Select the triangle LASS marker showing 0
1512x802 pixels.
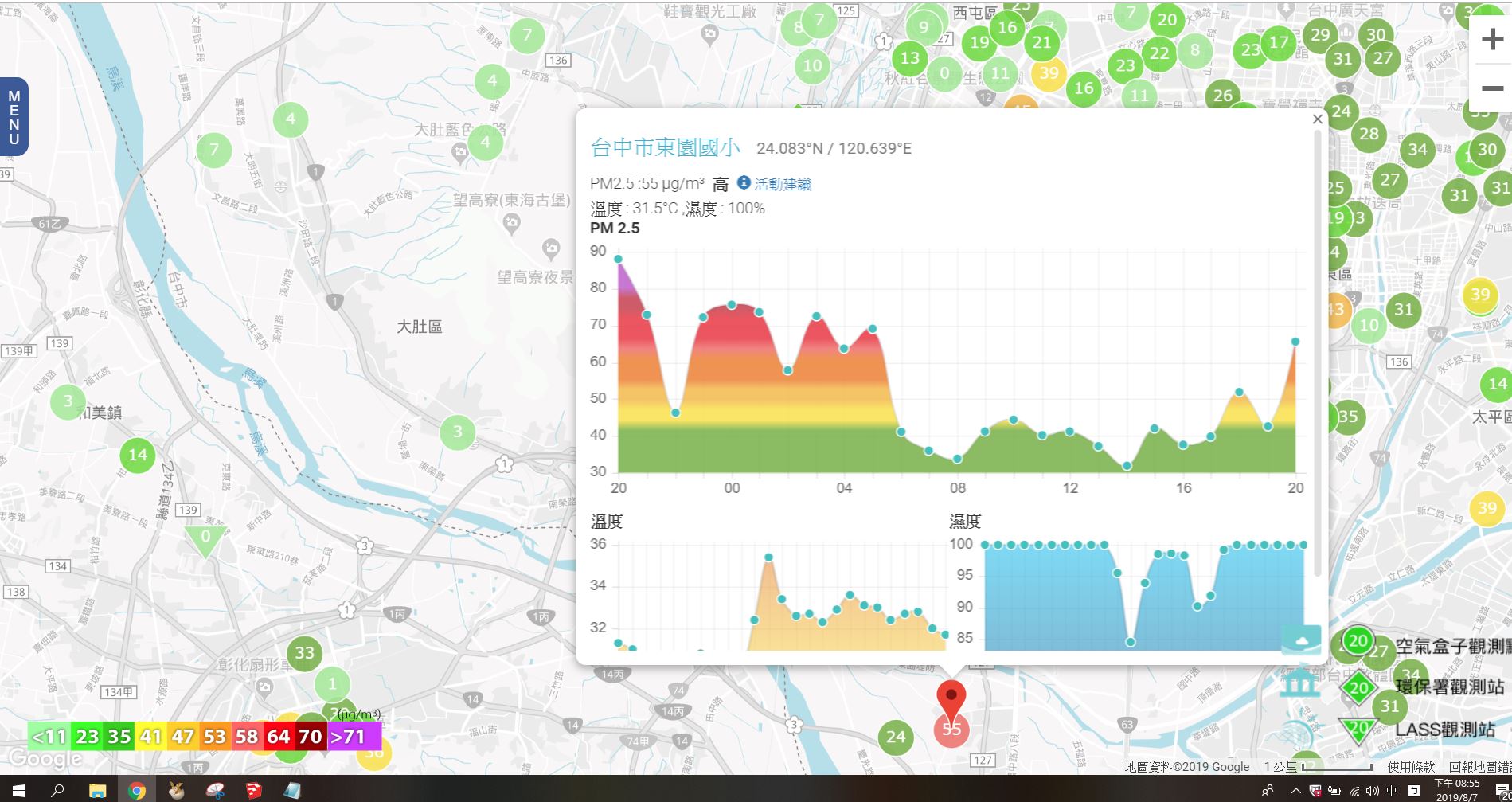click(x=205, y=539)
